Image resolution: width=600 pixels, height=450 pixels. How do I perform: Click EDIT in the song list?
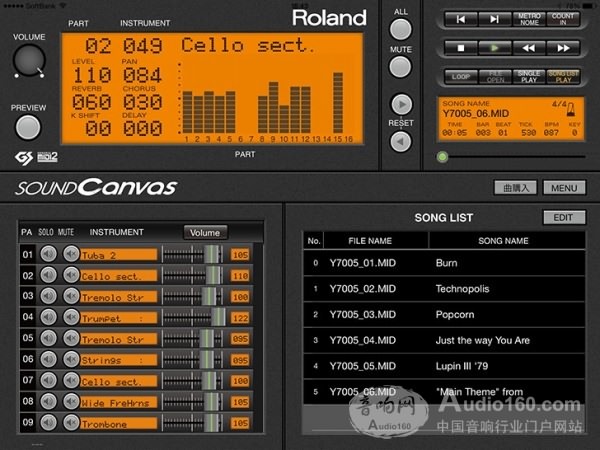[564, 217]
